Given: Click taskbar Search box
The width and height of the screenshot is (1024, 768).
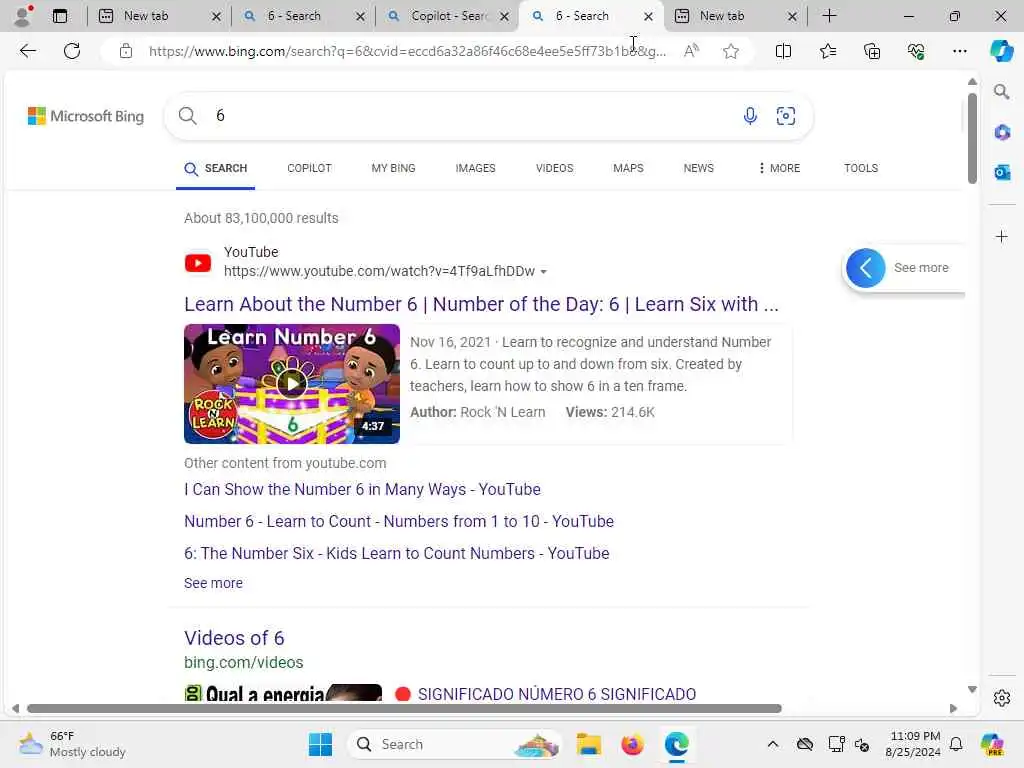Looking at the screenshot, I should [x=455, y=744].
